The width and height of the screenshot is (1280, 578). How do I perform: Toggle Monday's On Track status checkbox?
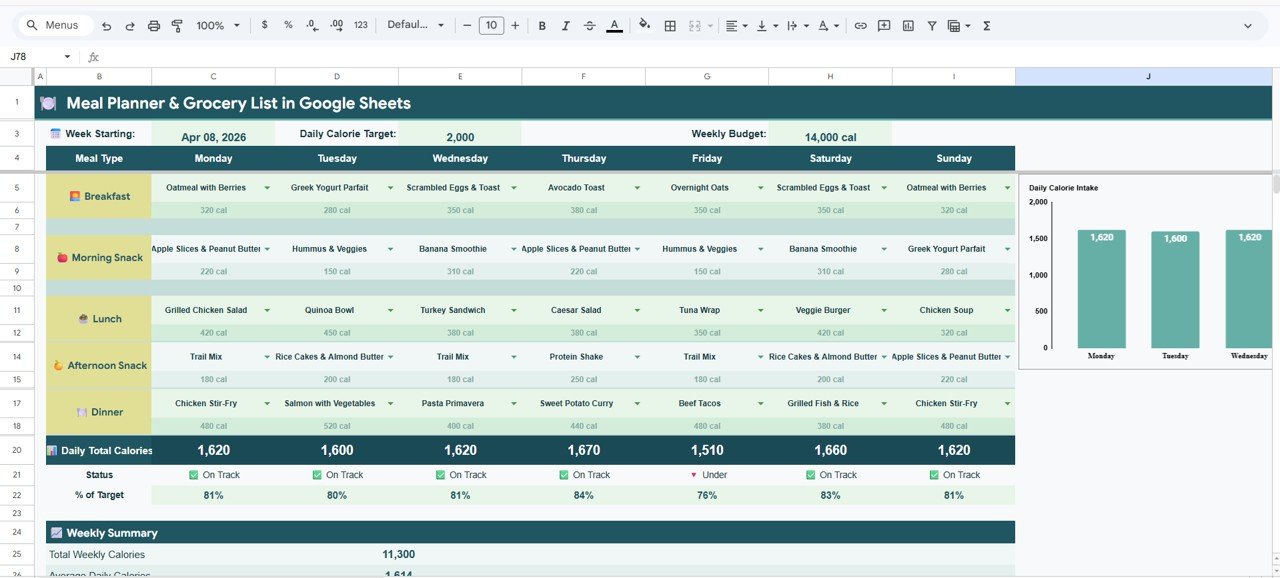click(192, 474)
